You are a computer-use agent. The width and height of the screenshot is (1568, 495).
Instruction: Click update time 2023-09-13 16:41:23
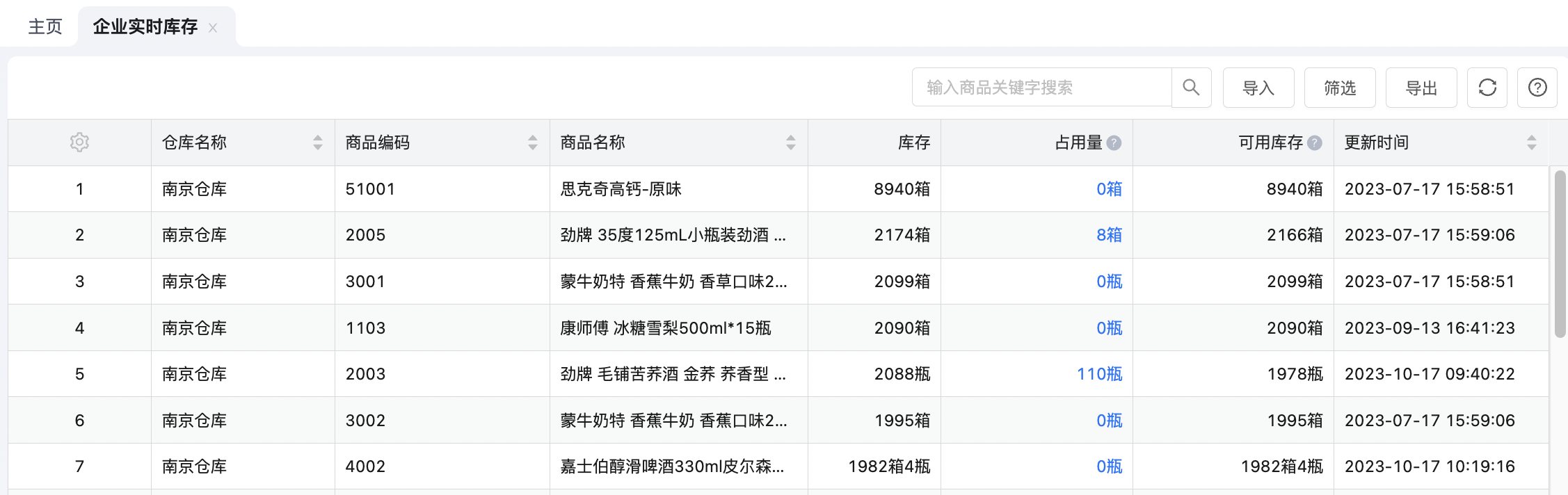(x=1430, y=328)
